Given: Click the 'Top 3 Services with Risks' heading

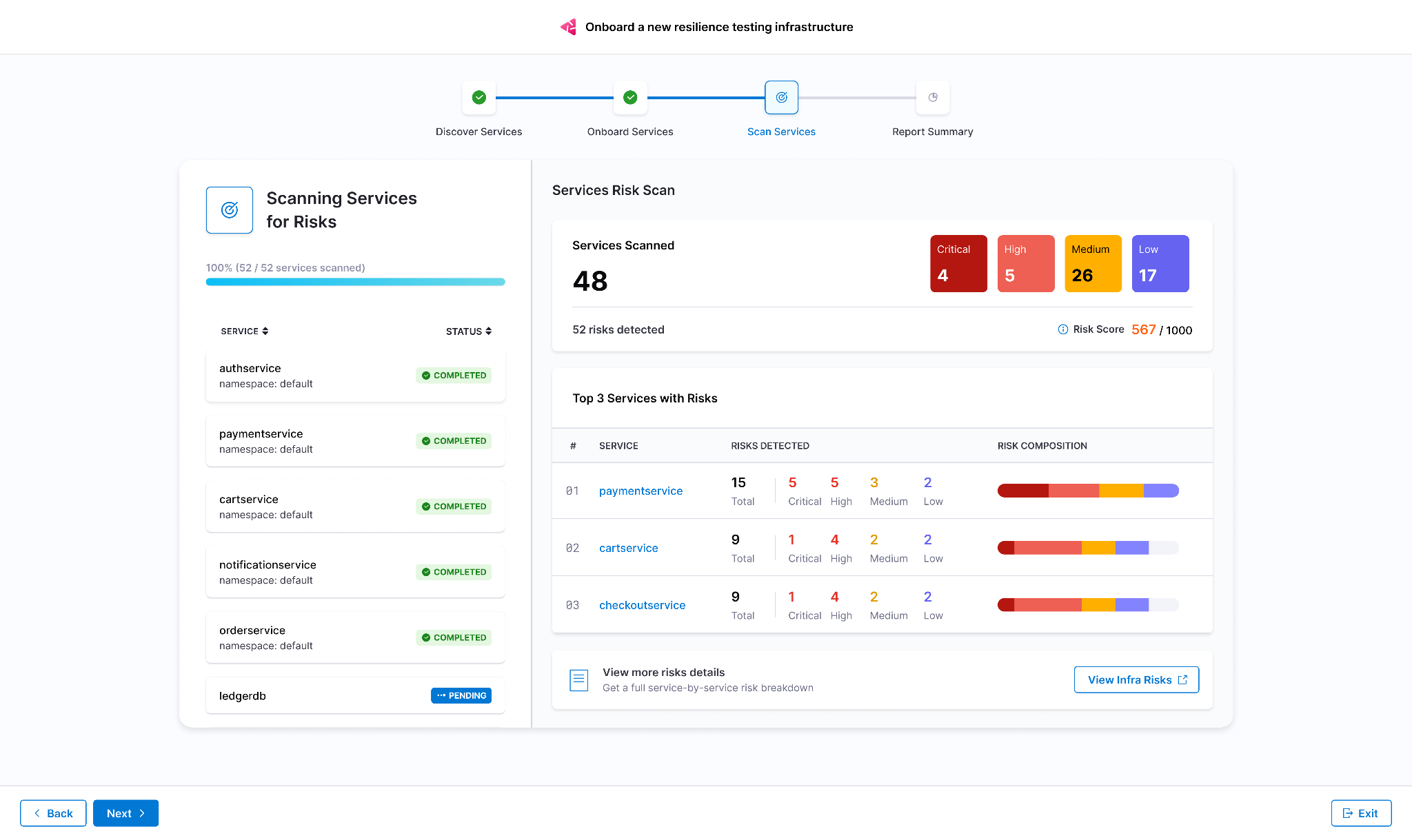Looking at the screenshot, I should (x=645, y=398).
